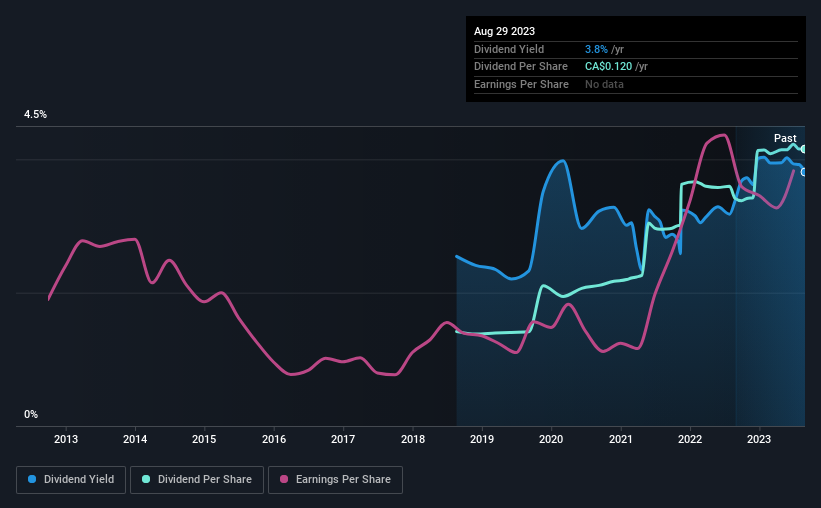The height and width of the screenshot is (508, 821).
Task: Select the 2020 x-axis label
Action: point(551,439)
